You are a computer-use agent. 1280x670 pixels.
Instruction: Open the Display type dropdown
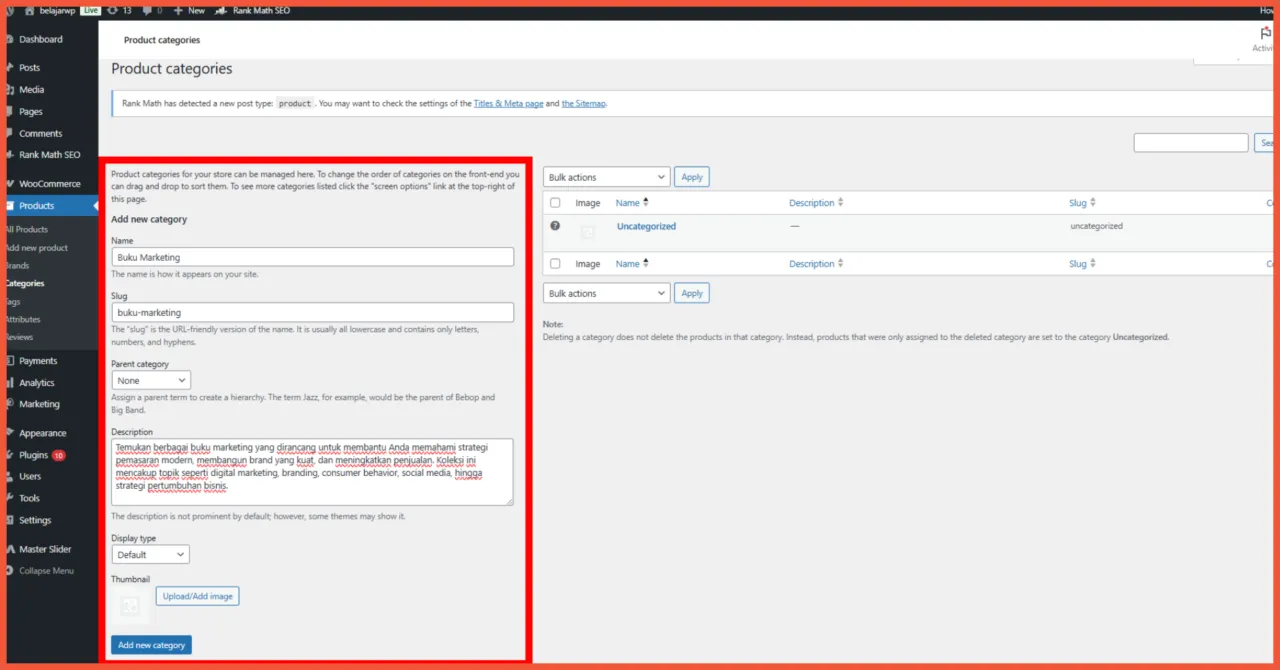tap(150, 554)
